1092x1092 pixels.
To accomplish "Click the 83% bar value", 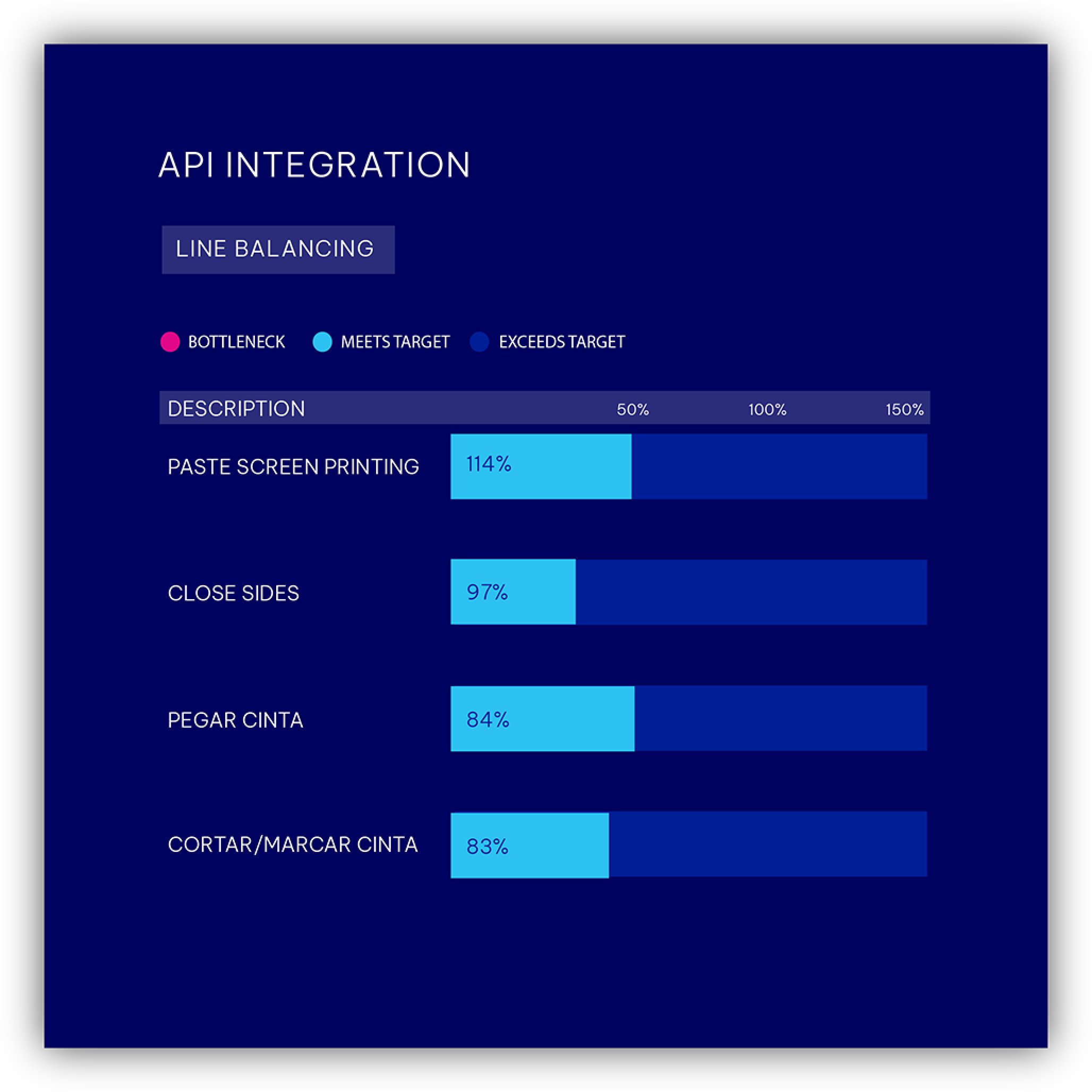I will 487,847.
